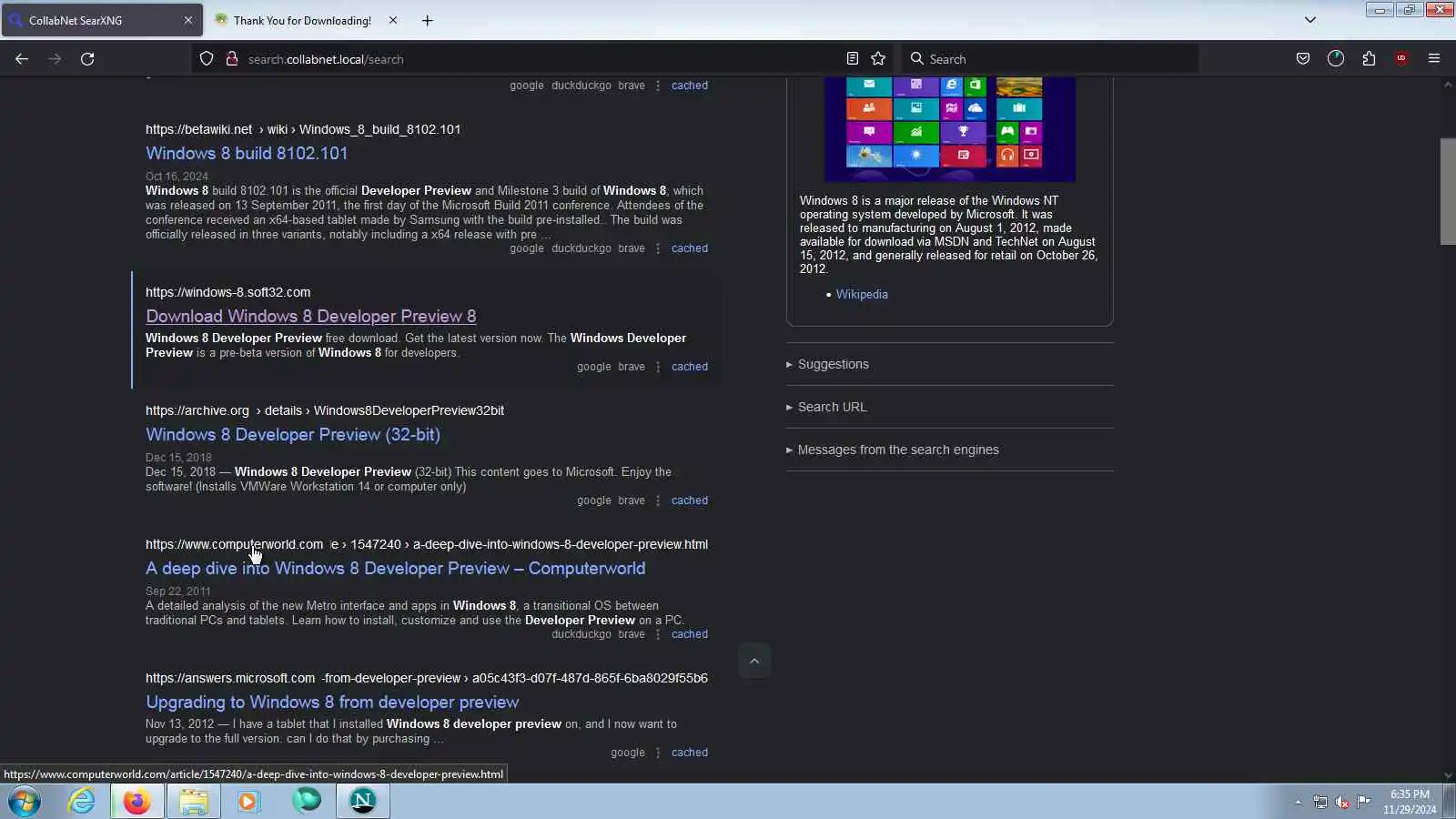View cached copy of Computerworld result

pos(690,634)
